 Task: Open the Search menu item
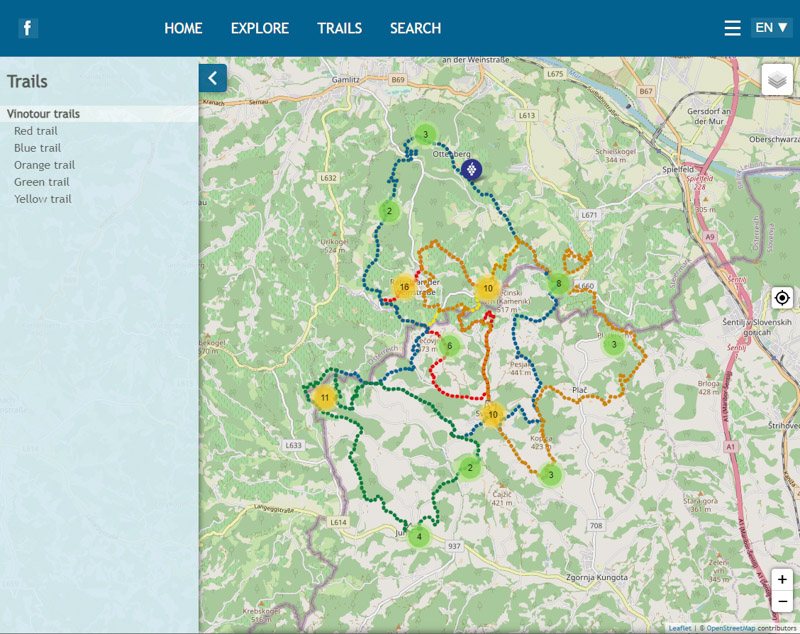pos(415,28)
